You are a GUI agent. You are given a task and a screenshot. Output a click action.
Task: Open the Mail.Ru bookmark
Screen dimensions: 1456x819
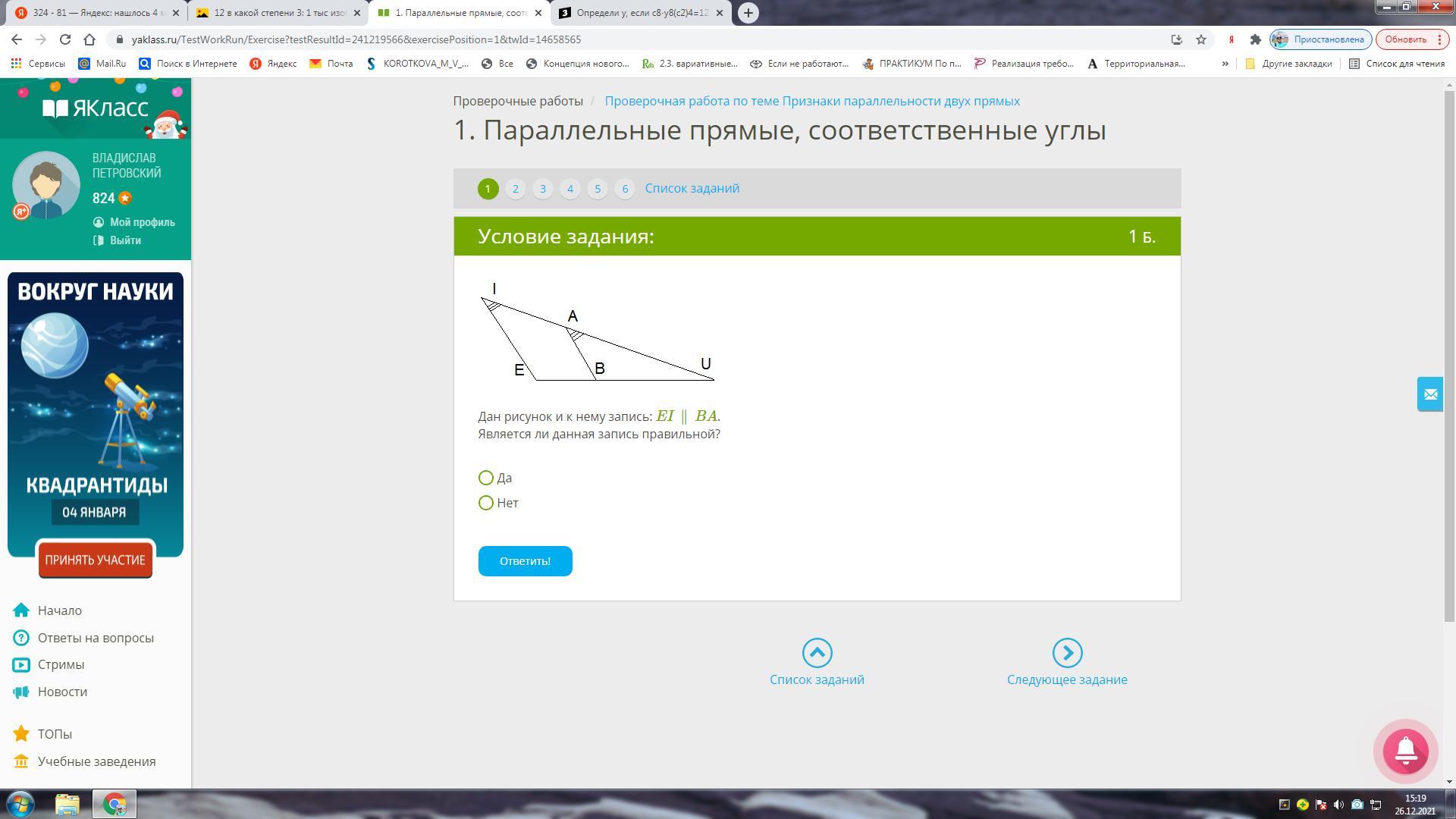[x=102, y=64]
